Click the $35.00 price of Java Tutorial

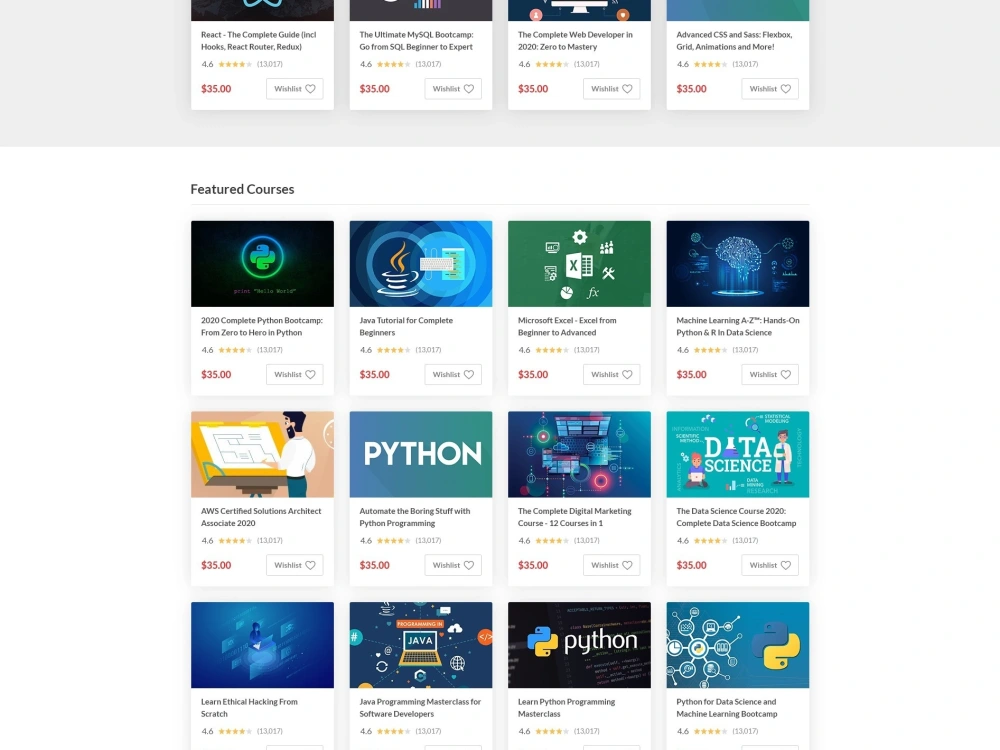point(374,375)
